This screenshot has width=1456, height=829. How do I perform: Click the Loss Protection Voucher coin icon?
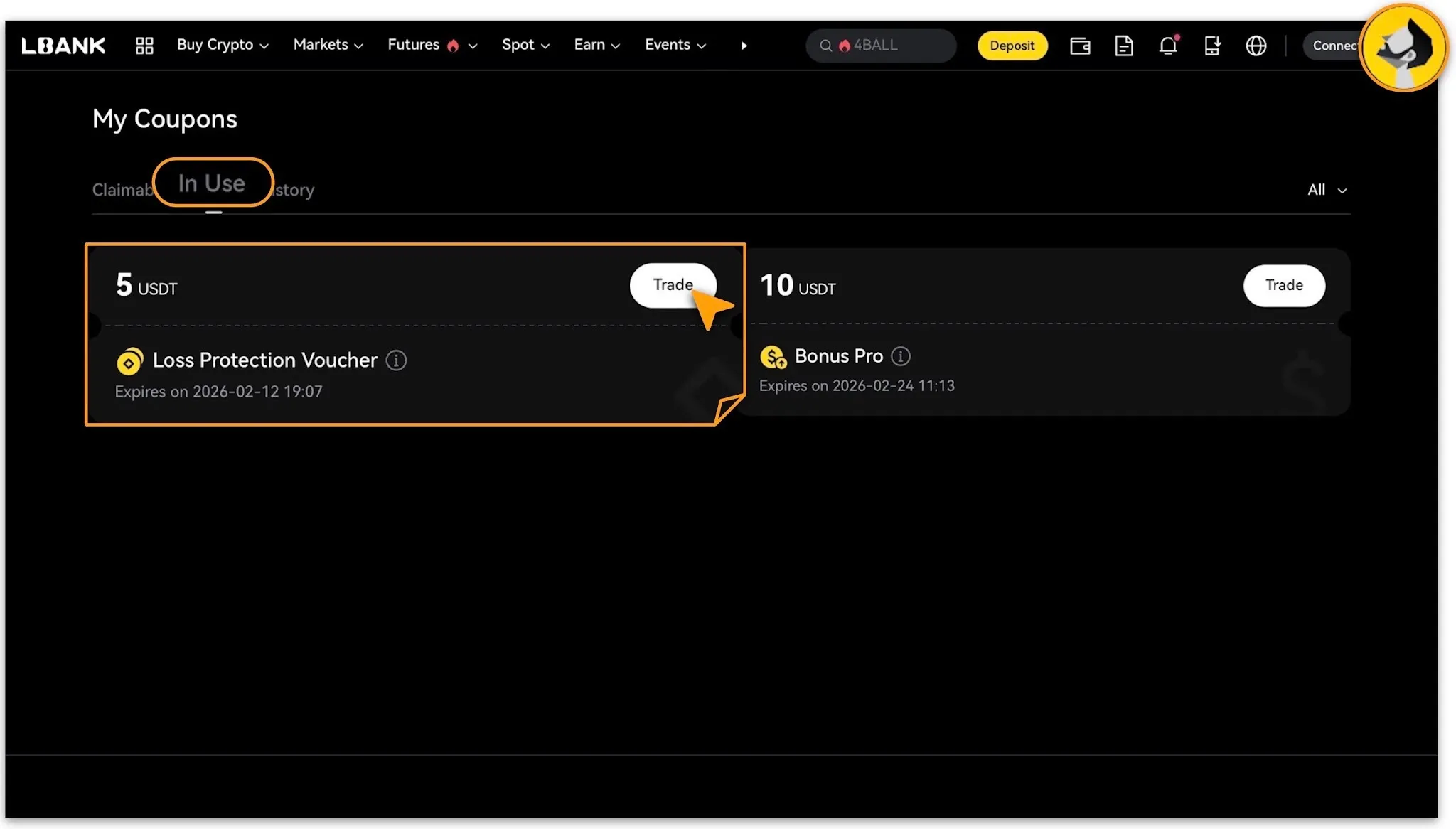coord(129,361)
